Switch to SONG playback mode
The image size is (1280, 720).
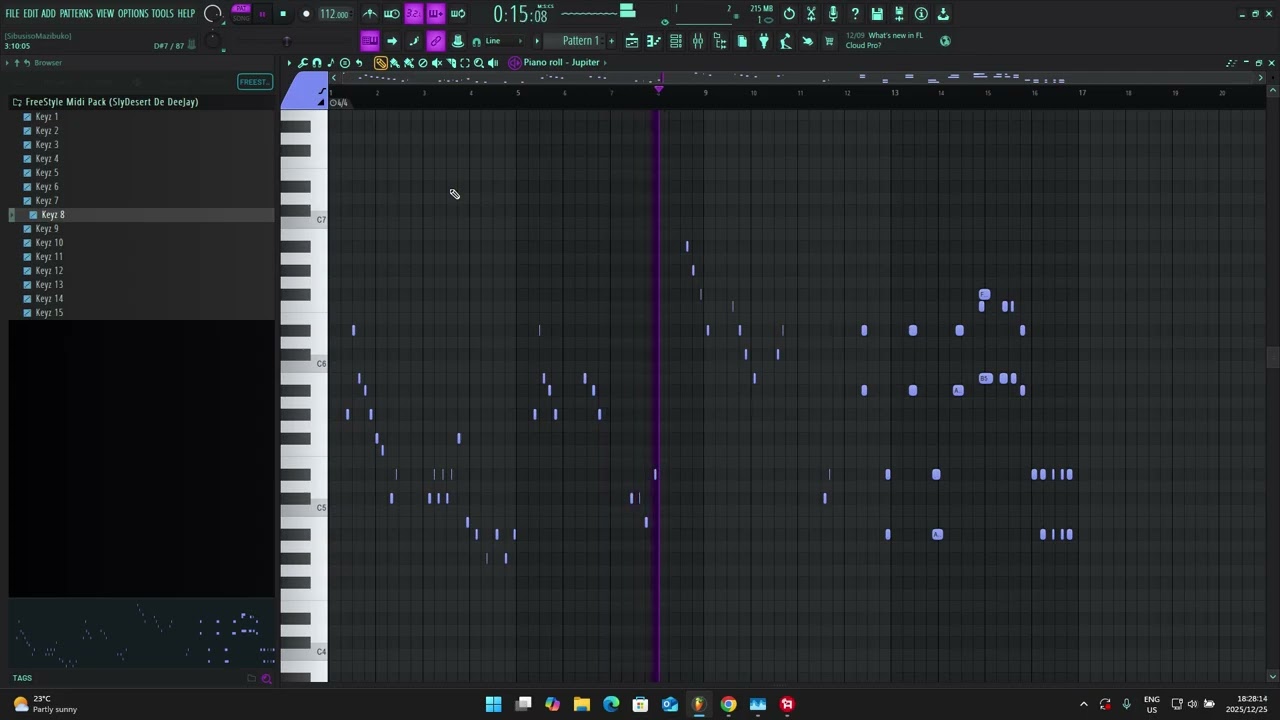click(x=241, y=18)
